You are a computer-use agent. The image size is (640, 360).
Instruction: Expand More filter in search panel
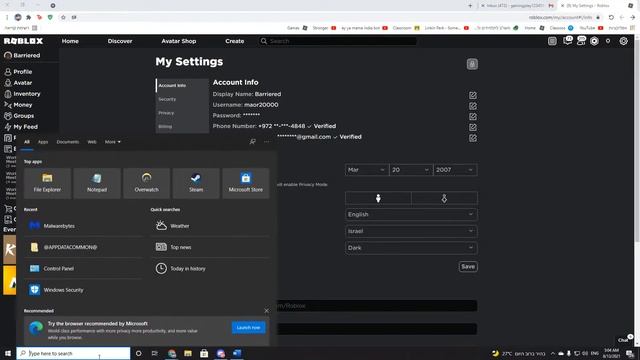[113, 142]
